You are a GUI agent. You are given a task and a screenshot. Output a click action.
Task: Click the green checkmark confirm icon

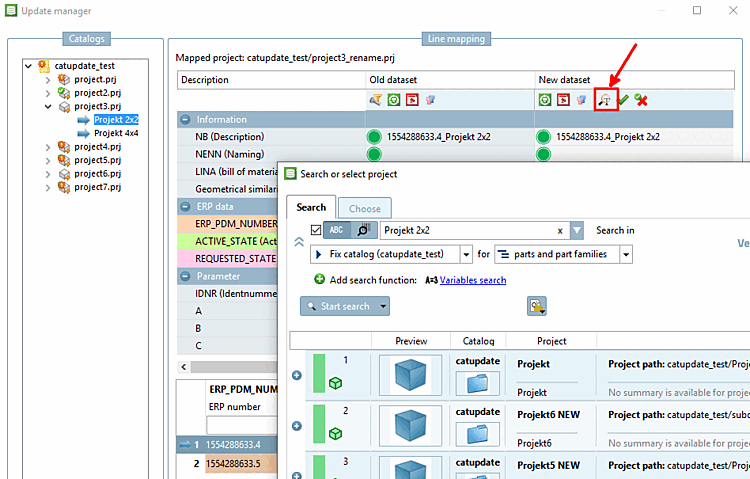coord(623,100)
